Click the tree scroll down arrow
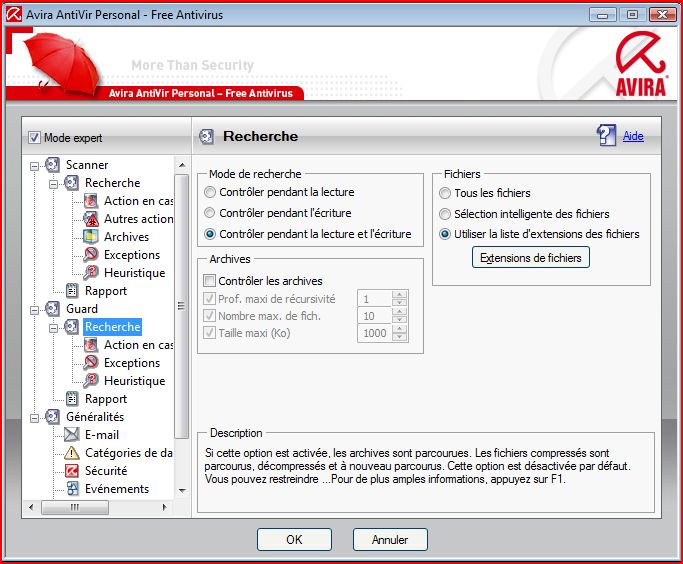Screen dimensions: 683x564 click(182, 490)
